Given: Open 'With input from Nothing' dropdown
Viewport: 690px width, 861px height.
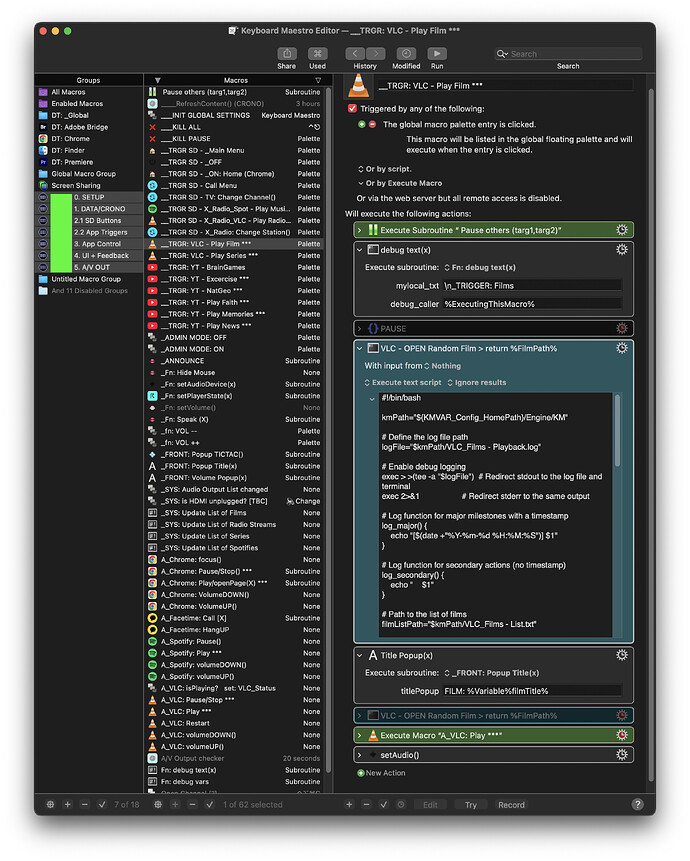Looking at the screenshot, I should coord(442,366).
